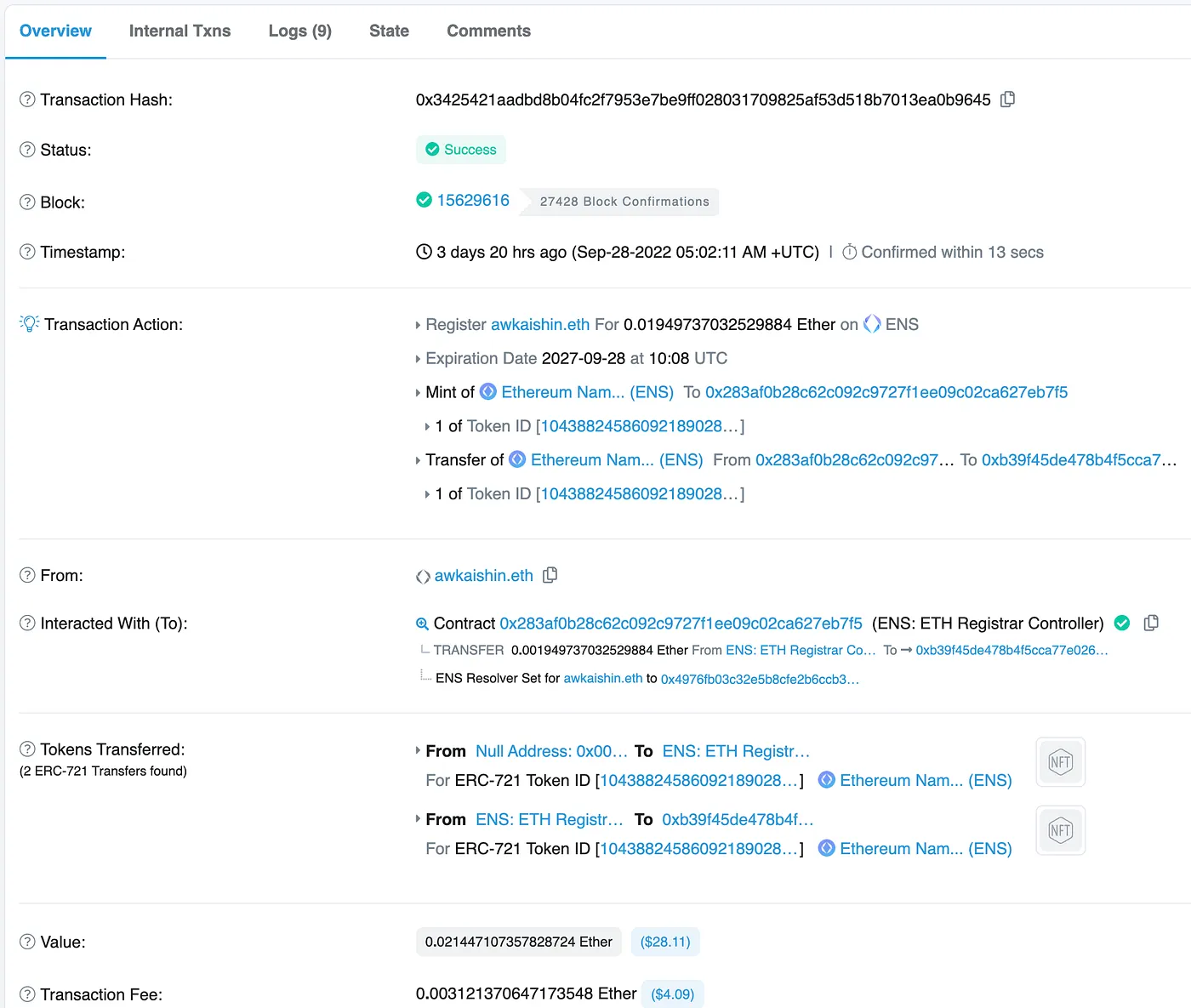This screenshot has height=1008, width=1191.
Task: Open Null Address: 0x00 link
Action: [551, 751]
